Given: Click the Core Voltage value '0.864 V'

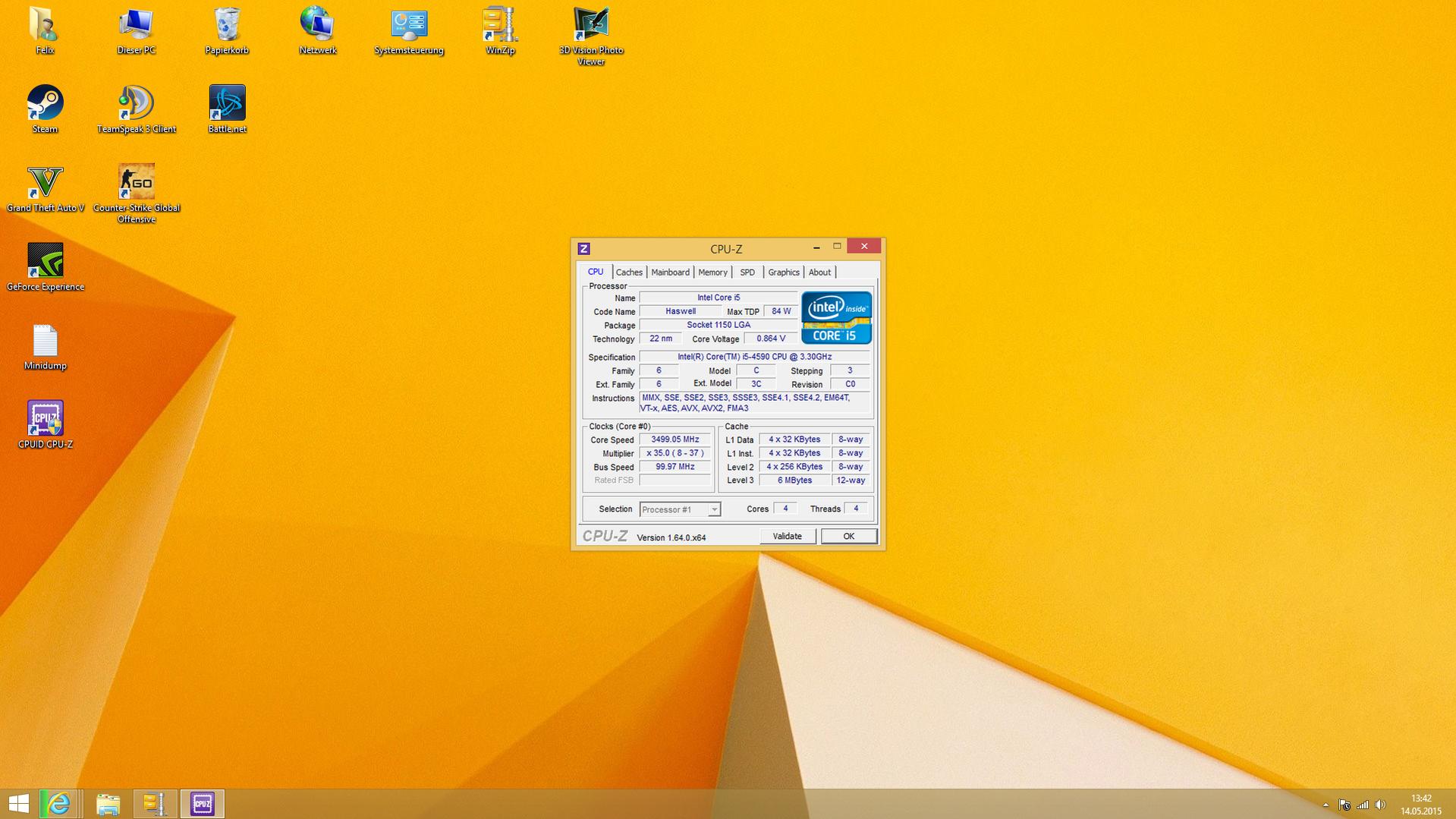Looking at the screenshot, I should tap(771, 339).
